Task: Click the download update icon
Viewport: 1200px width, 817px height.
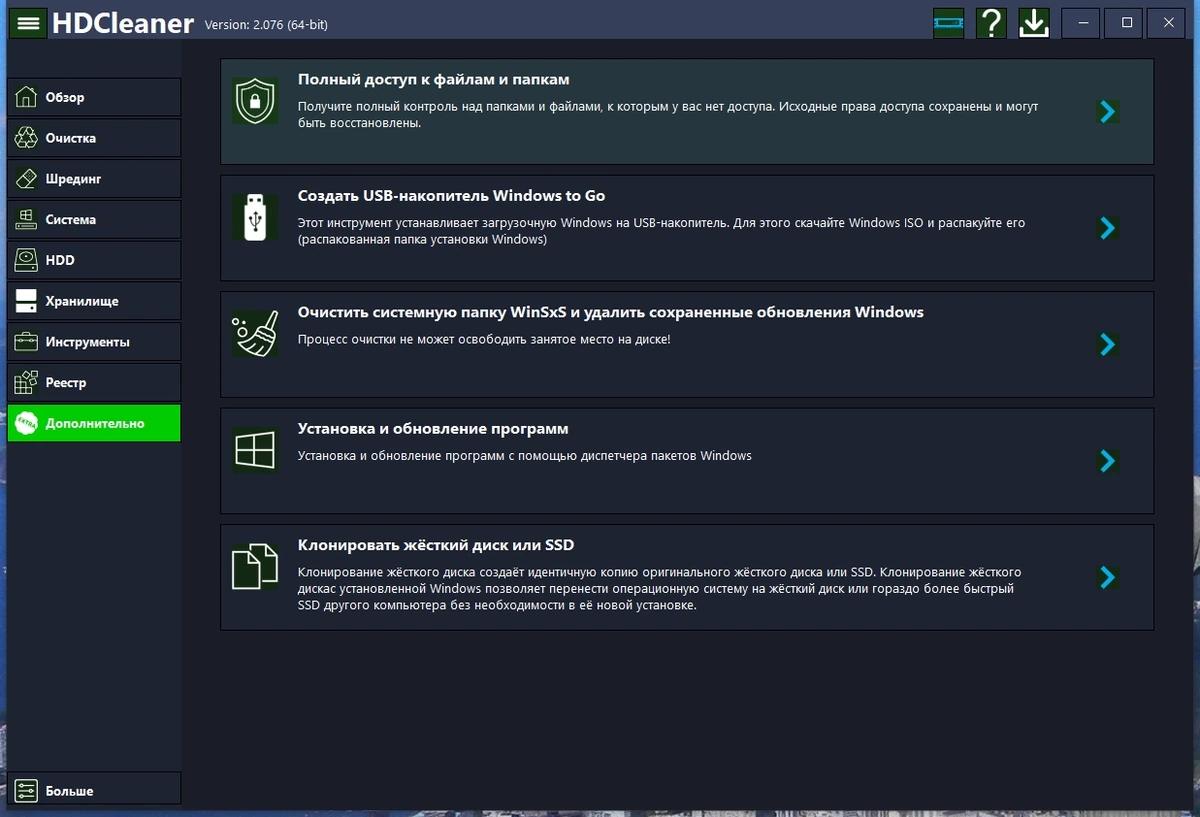Action: (x=1034, y=23)
